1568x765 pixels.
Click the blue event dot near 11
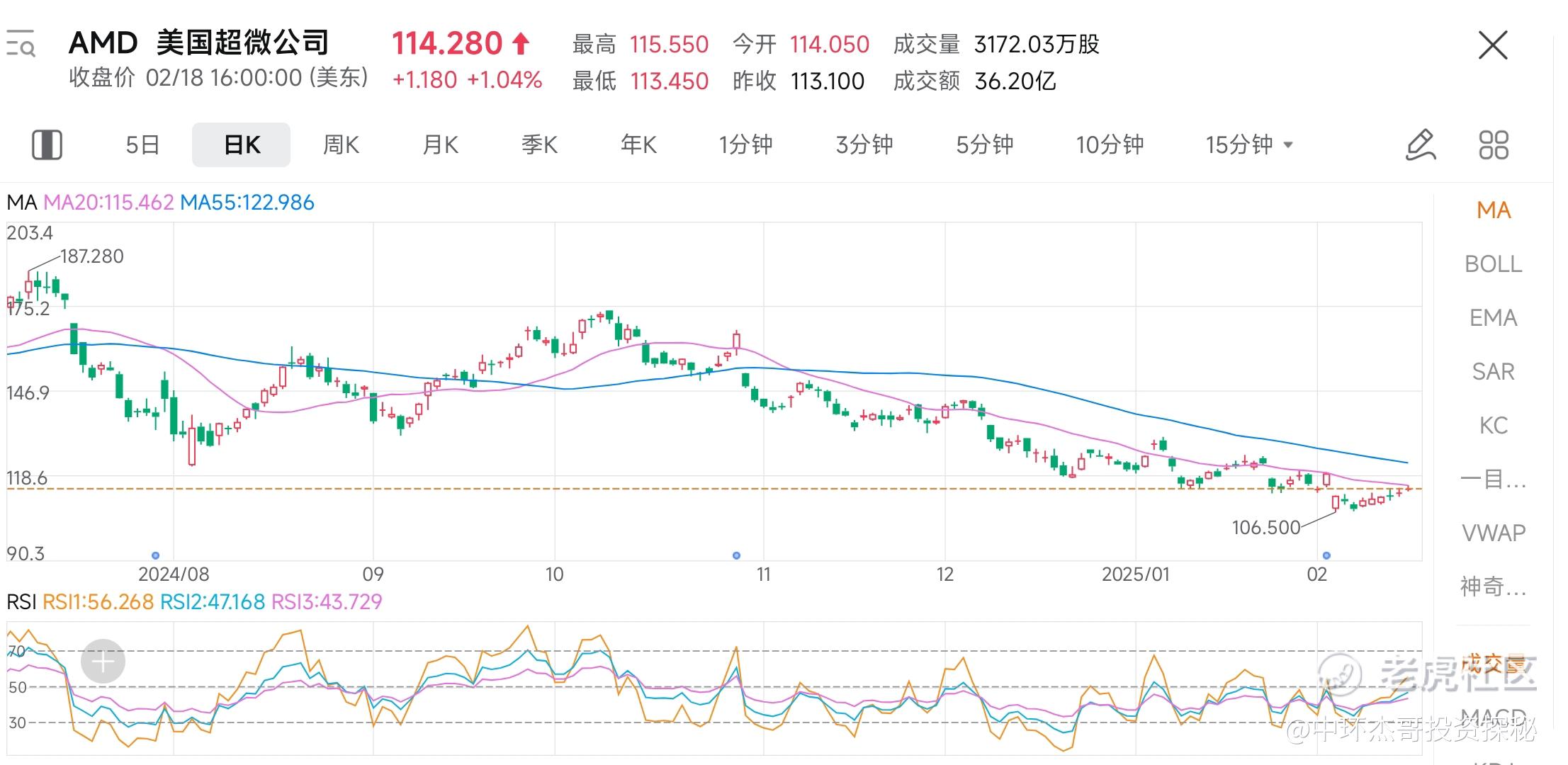[736, 555]
